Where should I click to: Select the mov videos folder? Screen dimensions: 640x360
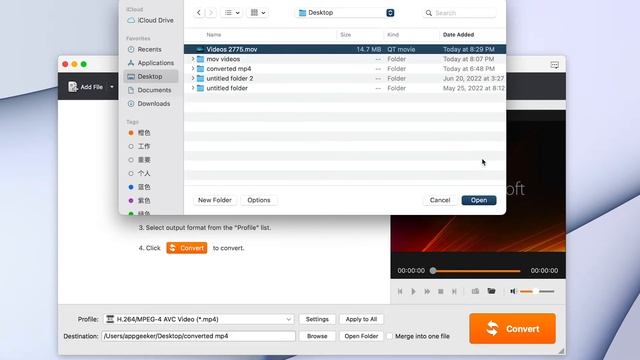tap(345, 59)
